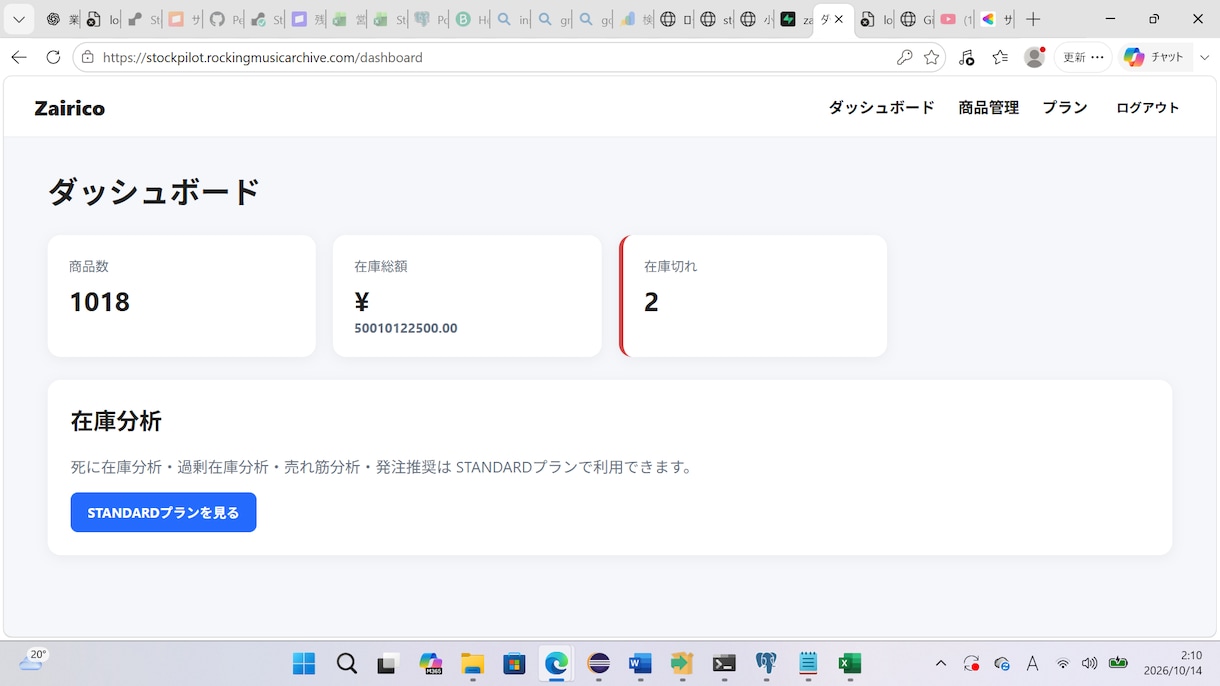Switch to Word on the taskbar

click(640, 663)
